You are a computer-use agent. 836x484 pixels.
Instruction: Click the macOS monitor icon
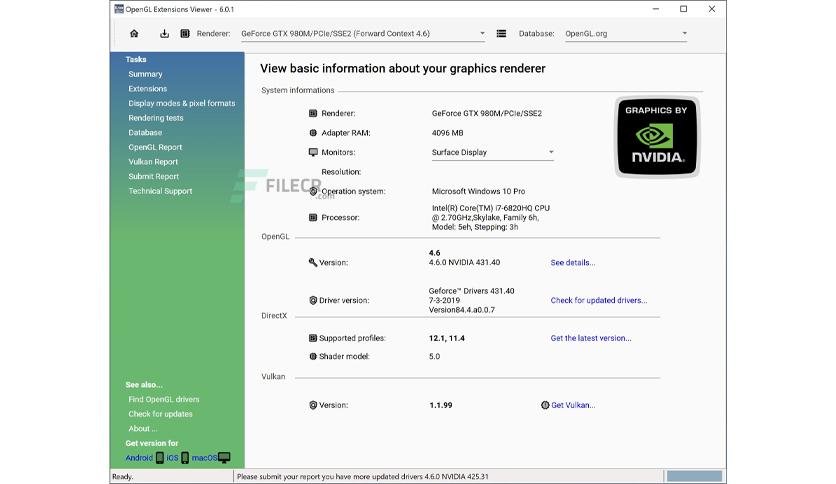(224, 457)
